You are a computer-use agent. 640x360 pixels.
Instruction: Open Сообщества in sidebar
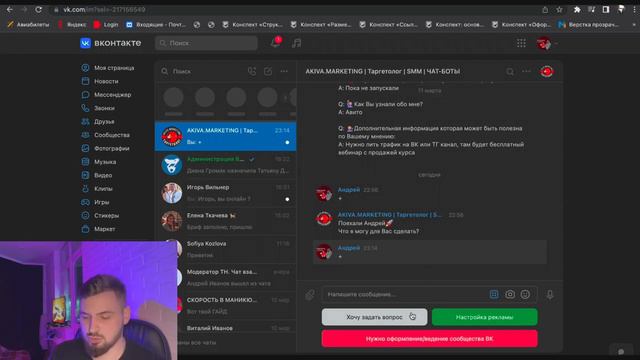coord(105,135)
